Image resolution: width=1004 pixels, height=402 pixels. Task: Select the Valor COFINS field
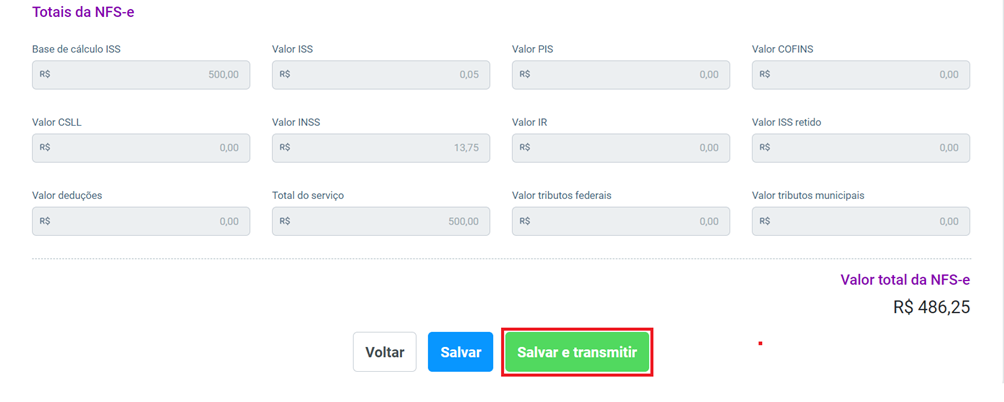coord(861,75)
